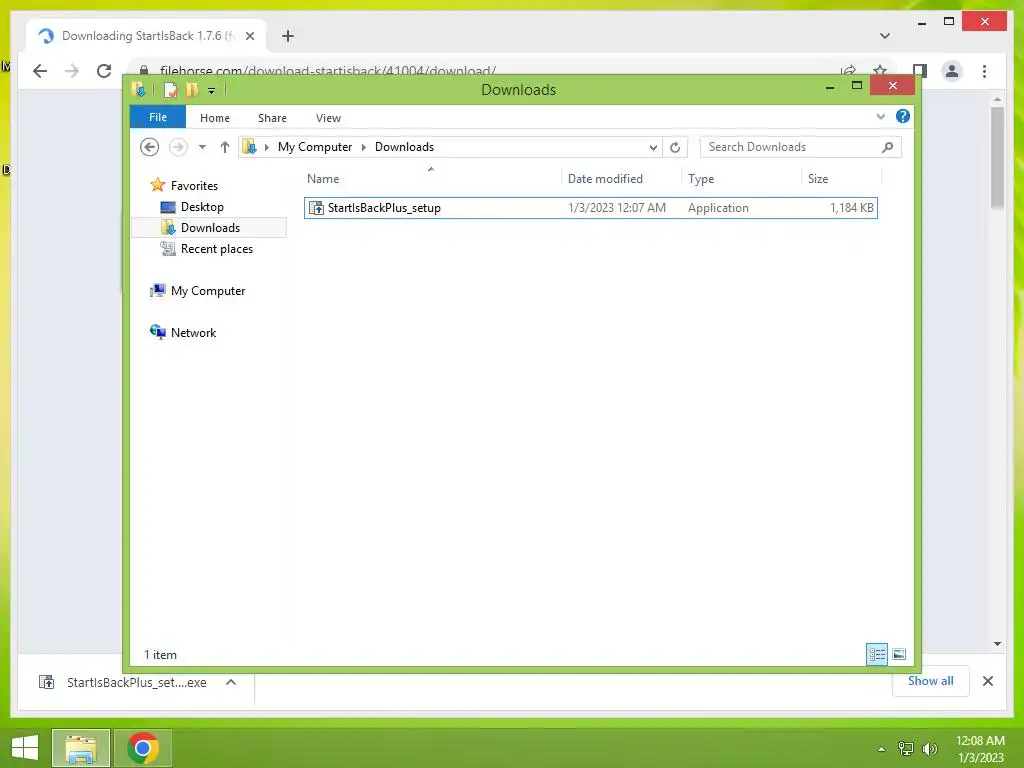Go forward in Explorer navigation
Screen dimensions: 1024x768
[x=178, y=147]
